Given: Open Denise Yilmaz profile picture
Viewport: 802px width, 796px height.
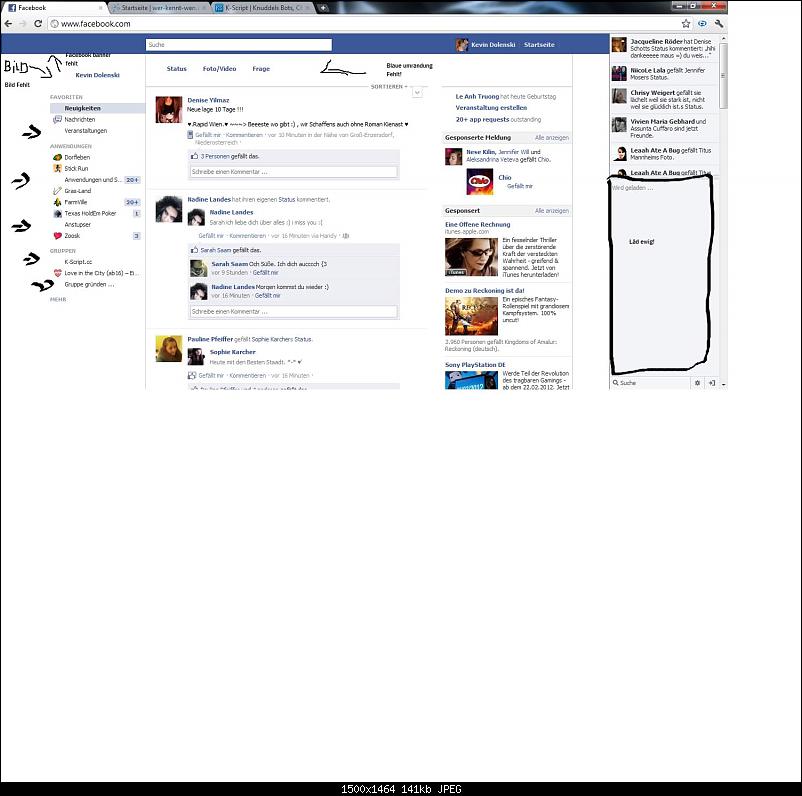Looking at the screenshot, I should [x=169, y=109].
